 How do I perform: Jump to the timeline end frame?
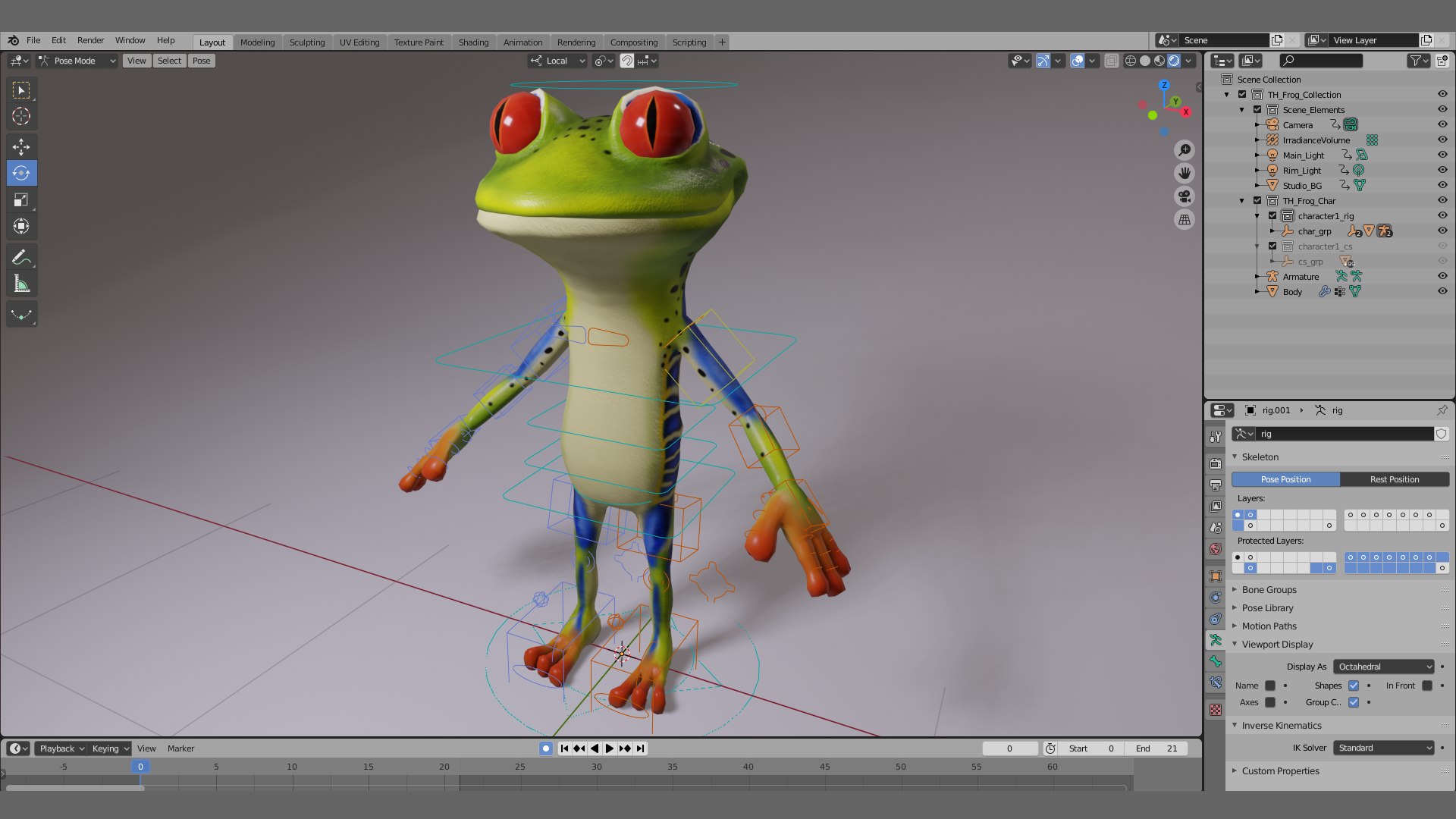641,748
